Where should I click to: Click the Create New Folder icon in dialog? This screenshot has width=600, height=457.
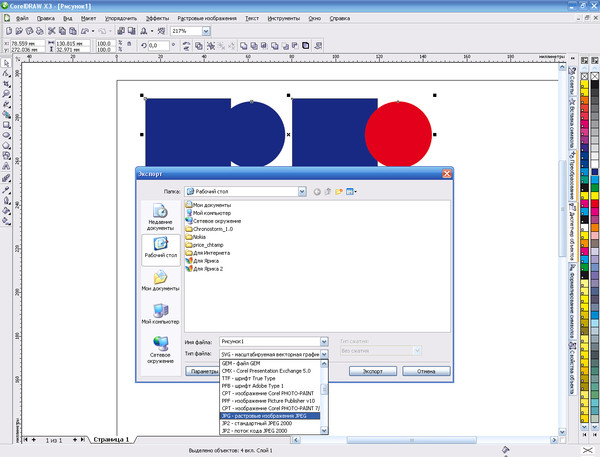pos(339,191)
